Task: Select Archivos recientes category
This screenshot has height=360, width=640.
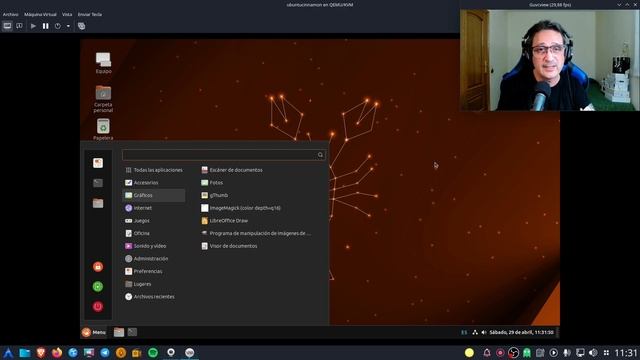Action: click(154, 296)
